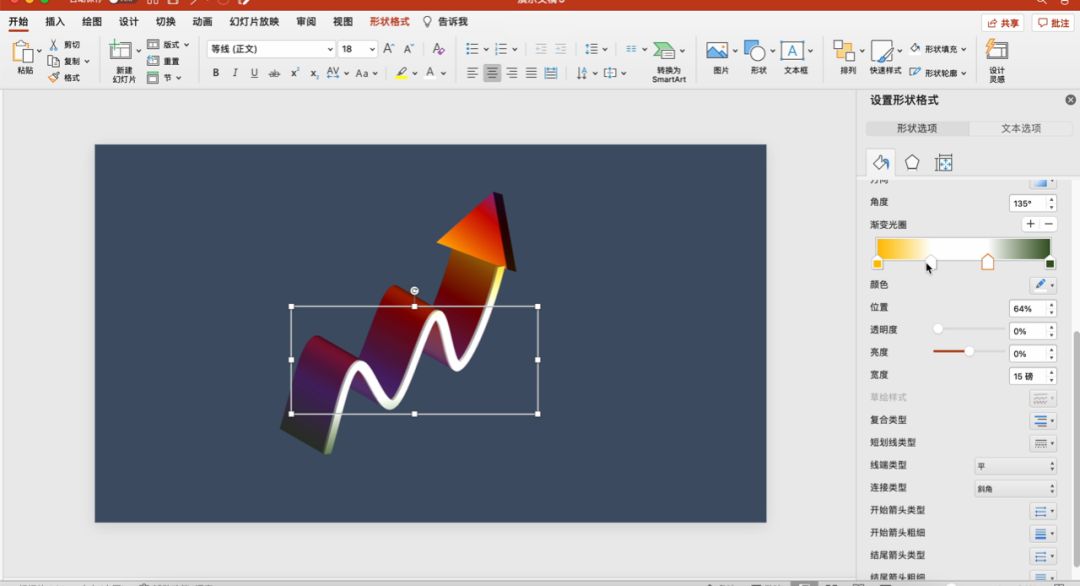The width and height of the screenshot is (1080, 586).
Task: Decrease the font size
Action: tap(408, 49)
